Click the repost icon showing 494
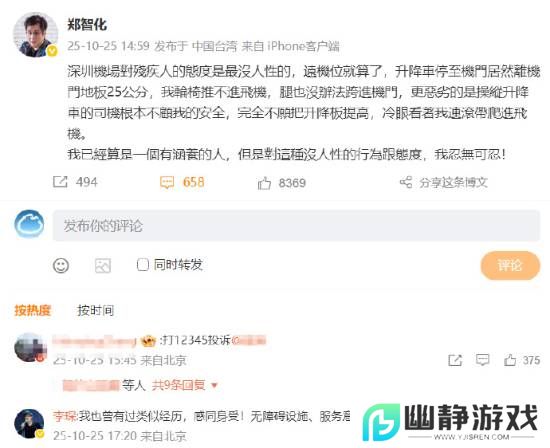Screen dimensions: 550x448 pyautogui.click(x=60, y=182)
